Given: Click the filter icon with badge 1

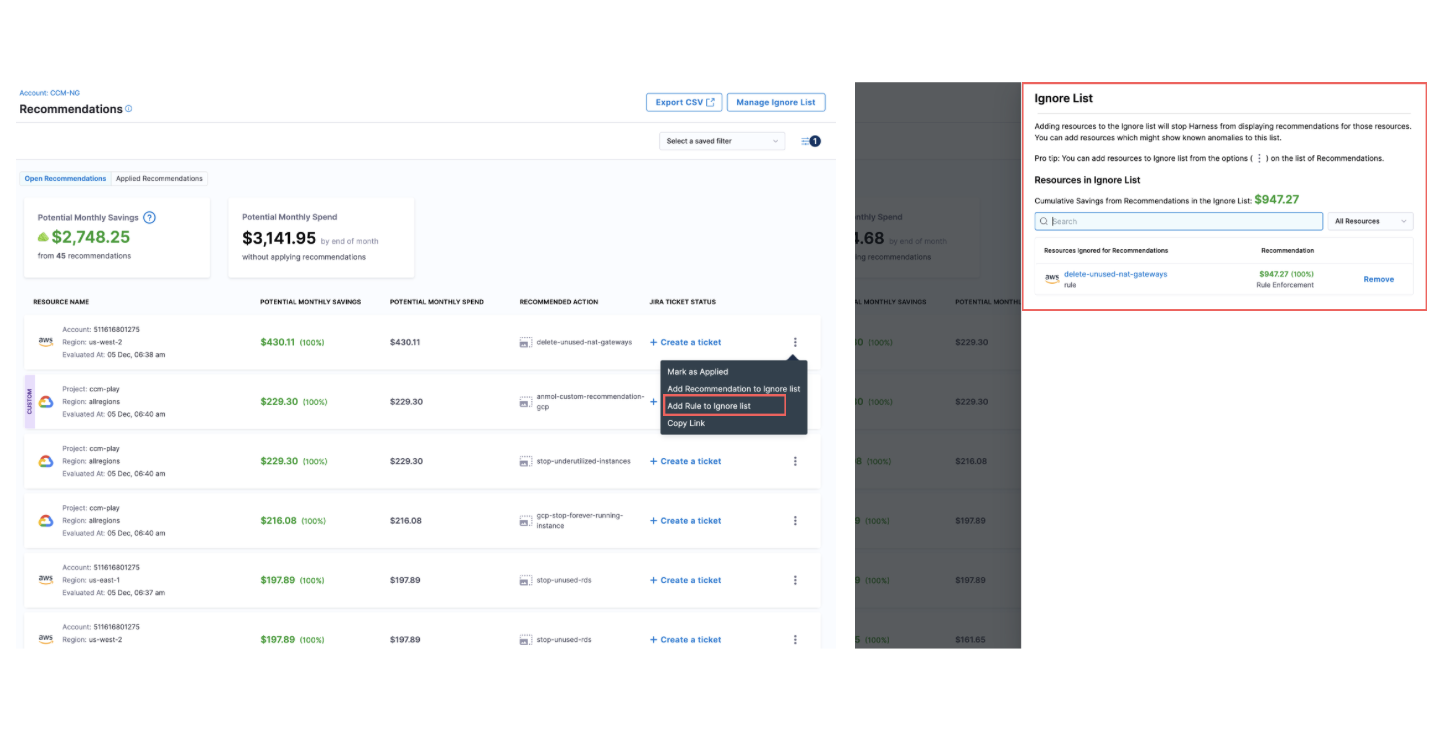Looking at the screenshot, I should coord(810,141).
